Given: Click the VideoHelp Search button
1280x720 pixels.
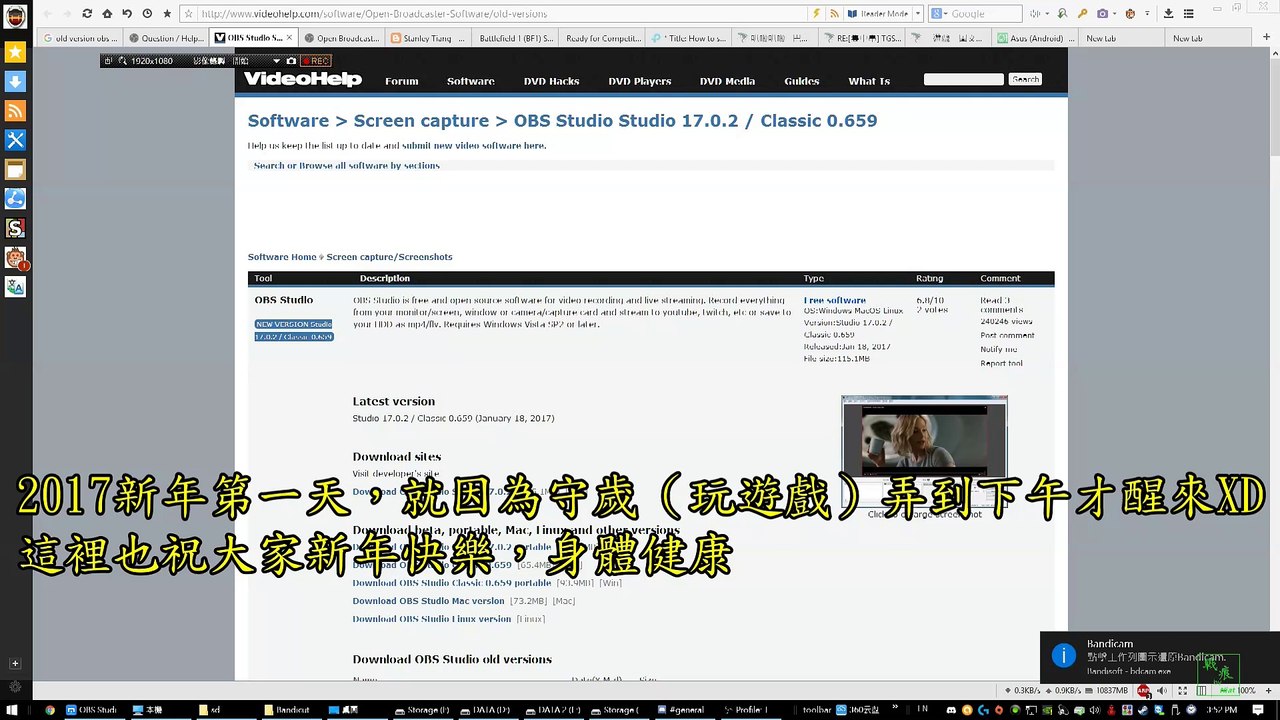Looking at the screenshot, I should [x=1025, y=79].
